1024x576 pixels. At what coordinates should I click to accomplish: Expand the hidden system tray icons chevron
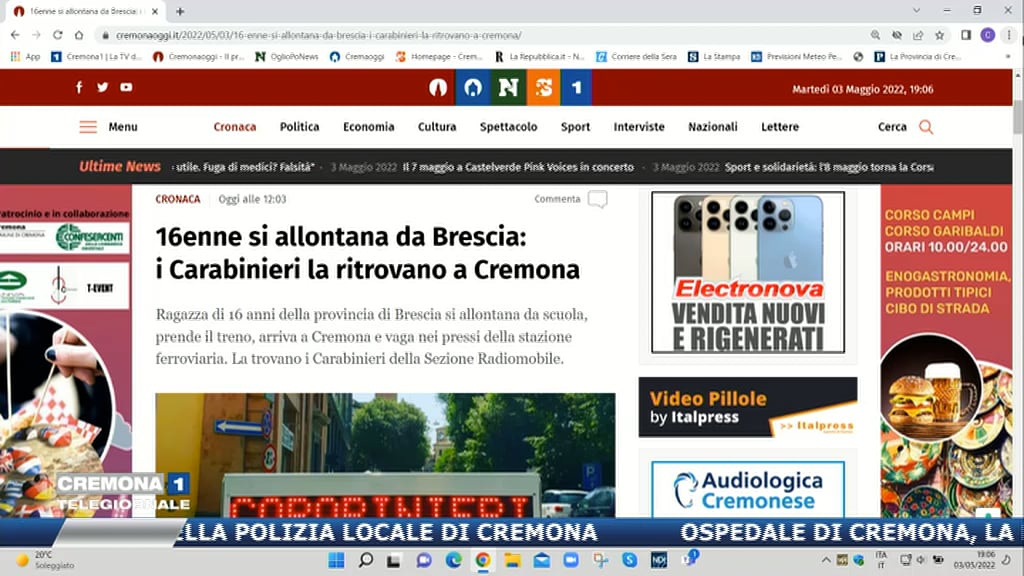click(x=826, y=560)
